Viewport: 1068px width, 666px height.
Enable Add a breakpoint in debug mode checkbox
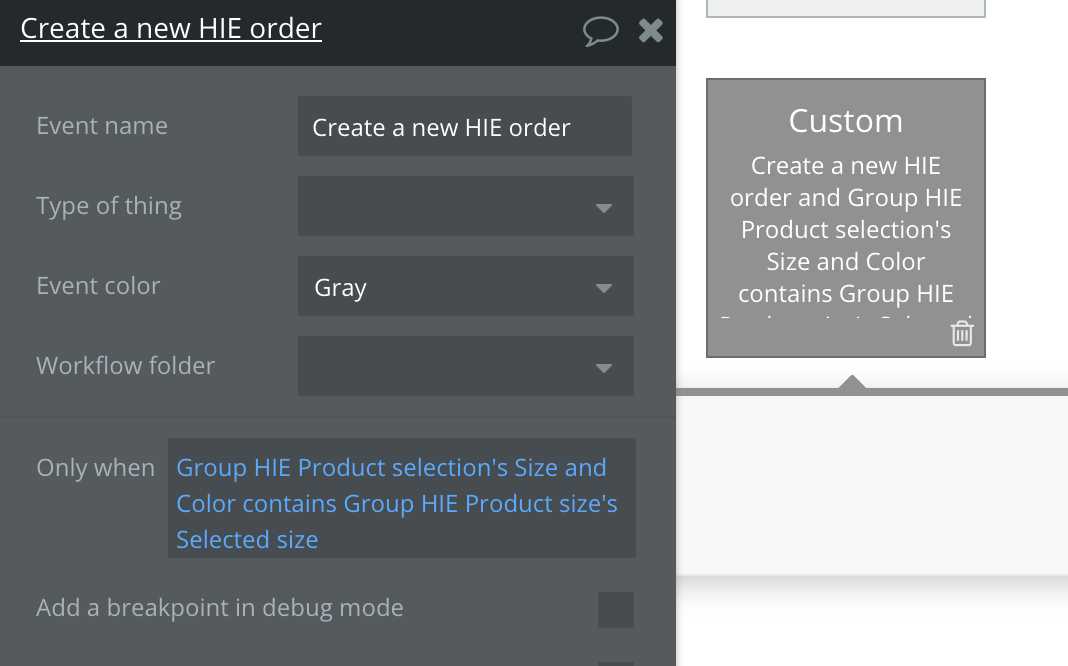616,609
